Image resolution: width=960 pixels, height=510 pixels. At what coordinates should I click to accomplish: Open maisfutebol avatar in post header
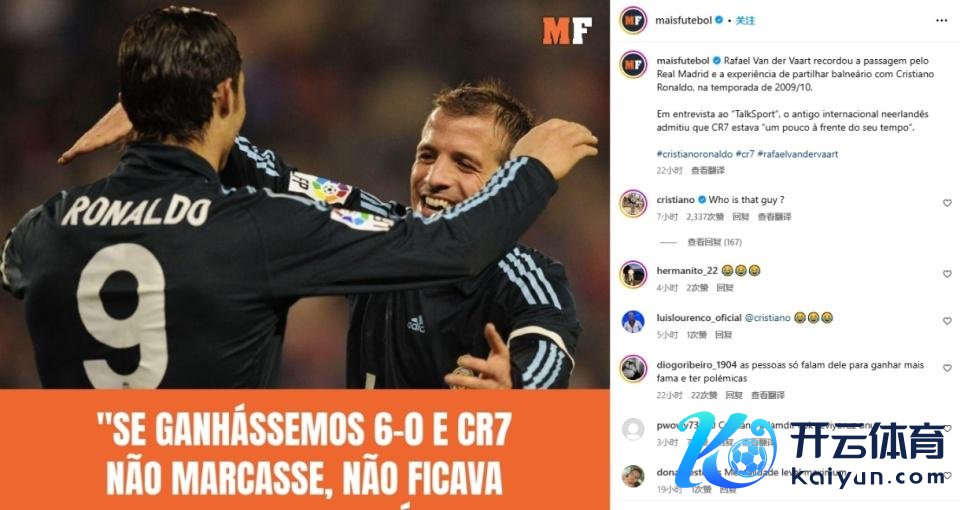tap(633, 20)
